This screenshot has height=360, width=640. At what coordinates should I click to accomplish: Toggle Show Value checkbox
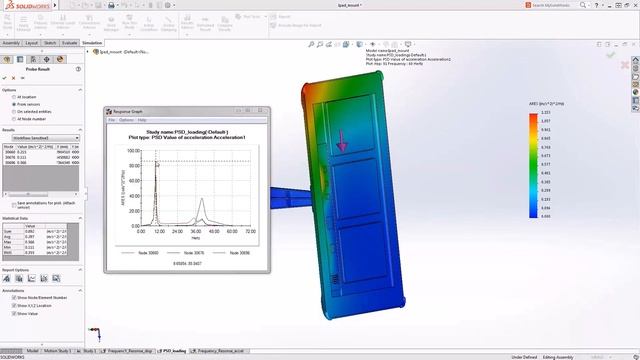pos(14,313)
